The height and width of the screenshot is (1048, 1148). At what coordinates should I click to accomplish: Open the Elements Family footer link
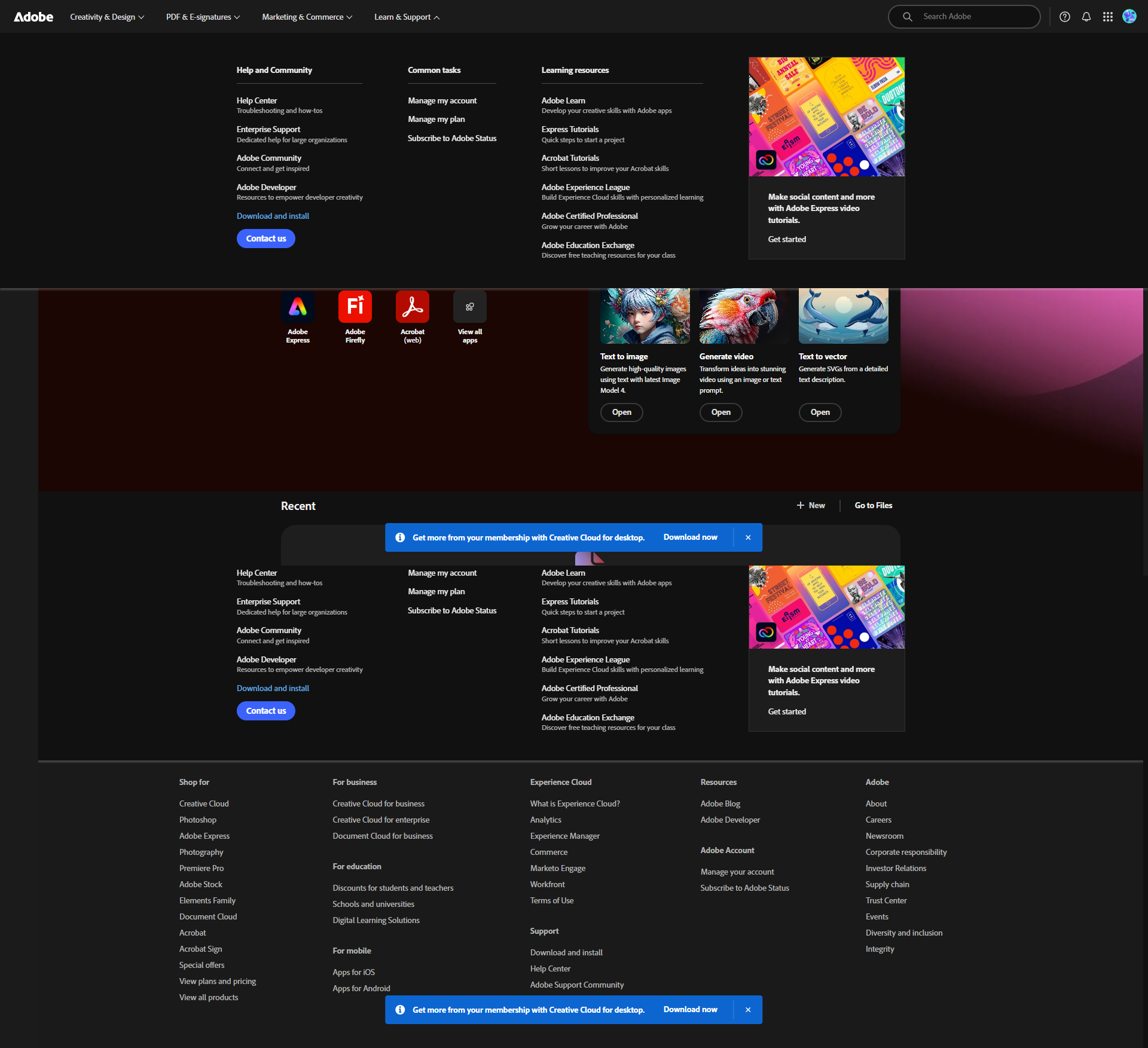coord(207,901)
